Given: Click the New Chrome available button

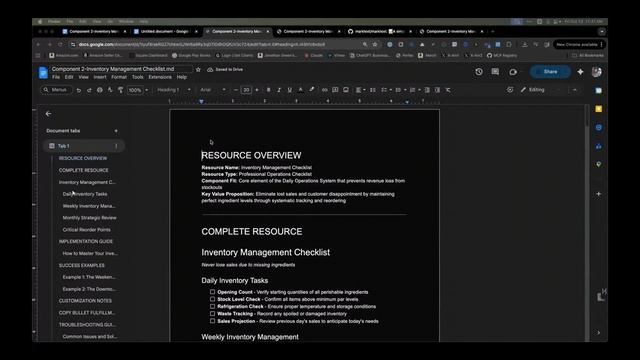Looking at the screenshot, I should pyautogui.click(x=579, y=44).
